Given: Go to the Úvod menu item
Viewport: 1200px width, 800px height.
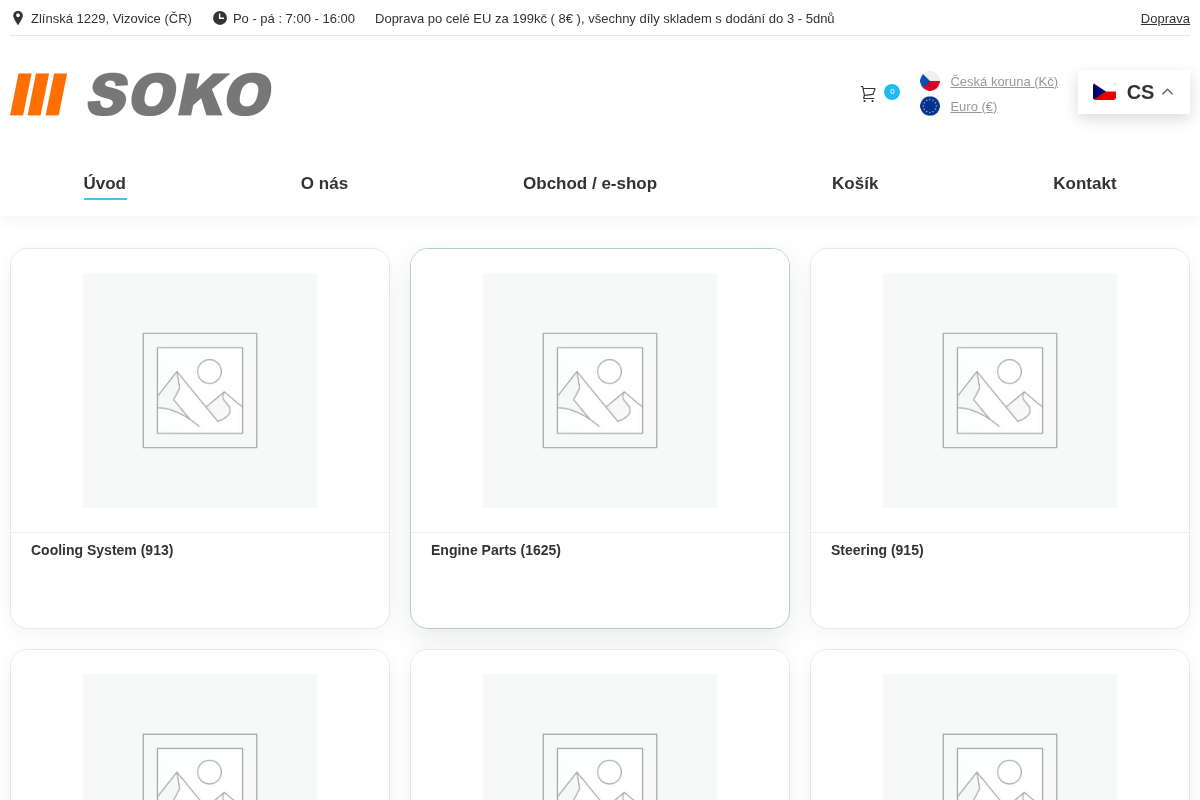Looking at the screenshot, I should [x=105, y=184].
